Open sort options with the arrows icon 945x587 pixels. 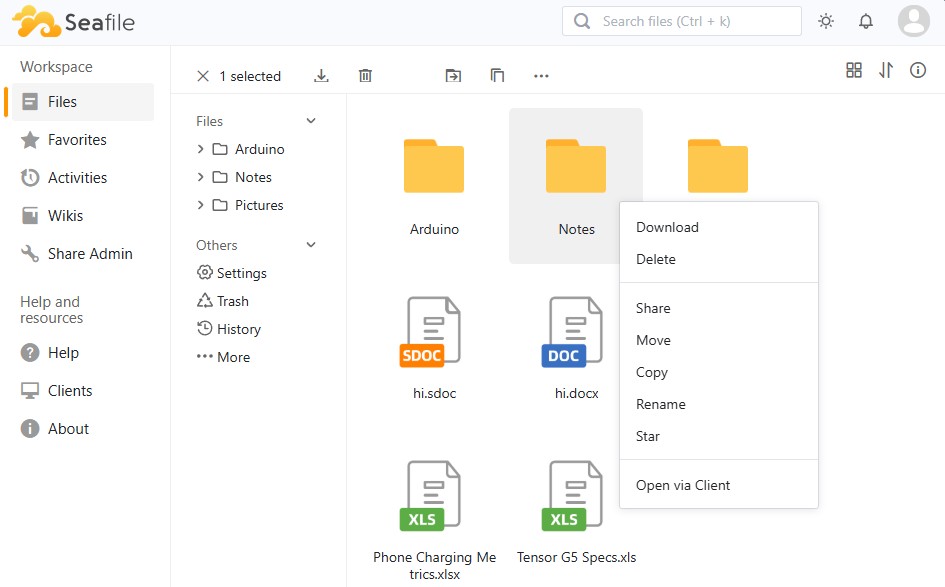[886, 71]
